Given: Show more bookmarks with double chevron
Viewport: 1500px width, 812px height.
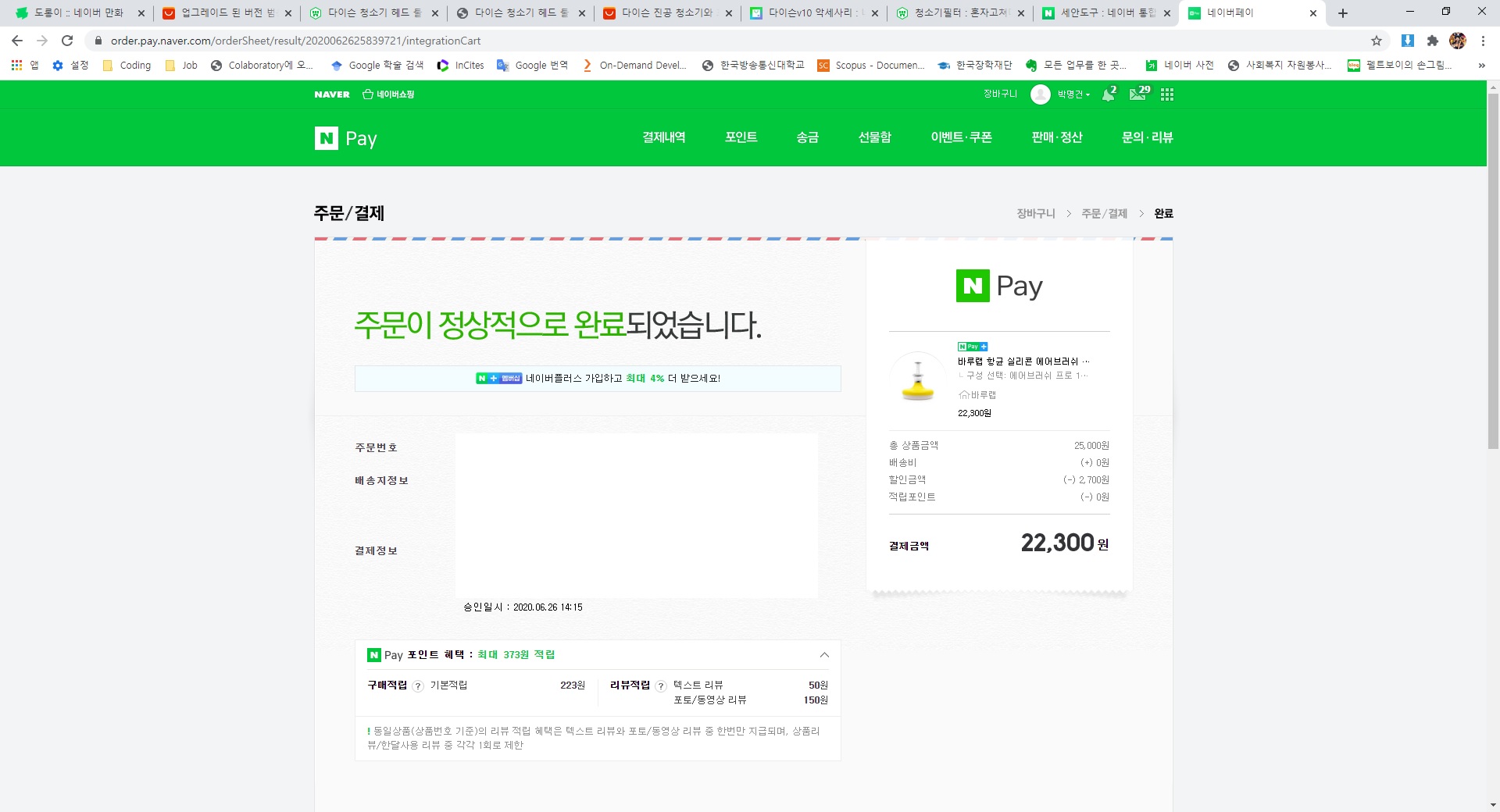Looking at the screenshot, I should [1481, 66].
